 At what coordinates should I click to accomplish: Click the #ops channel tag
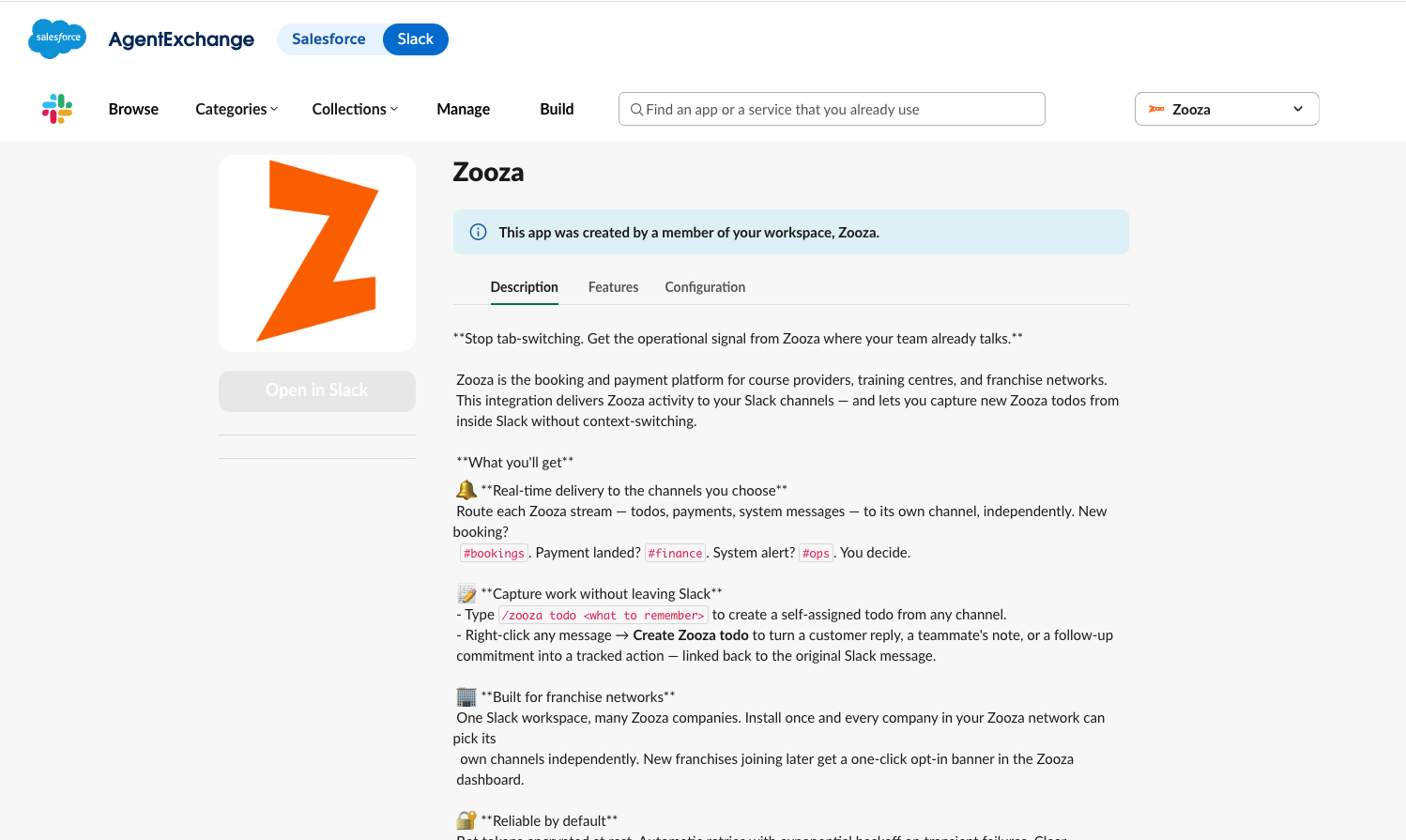[x=816, y=553]
